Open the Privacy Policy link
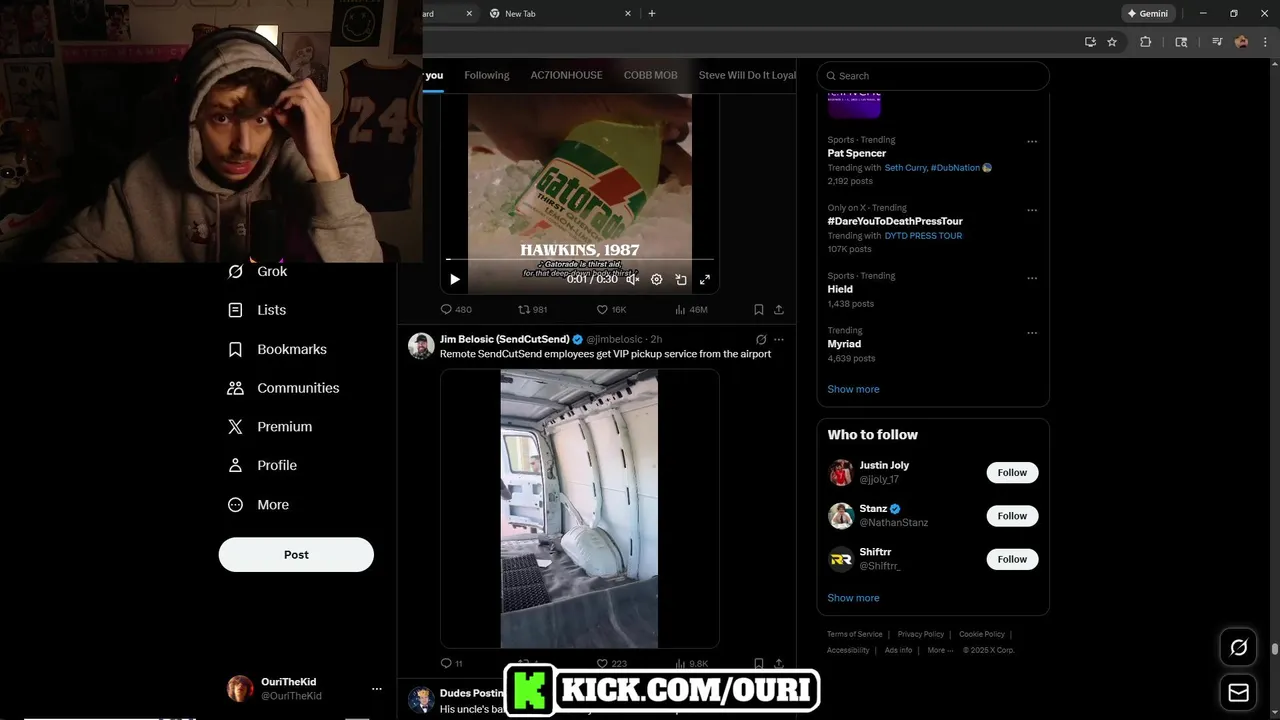This screenshot has width=1280, height=720. [x=921, y=634]
